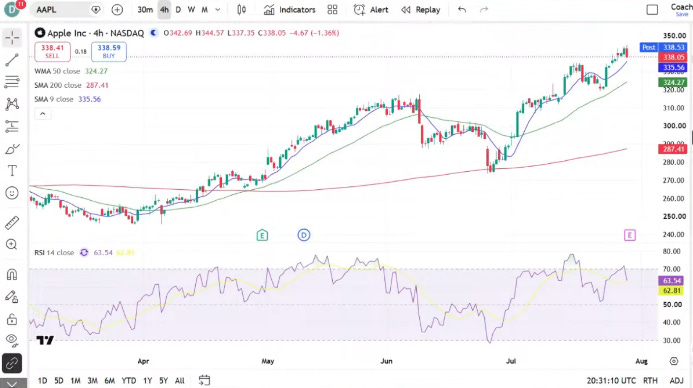Open the blue dividend D marker
The width and height of the screenshot is (693, 388).
pos(304,235)
